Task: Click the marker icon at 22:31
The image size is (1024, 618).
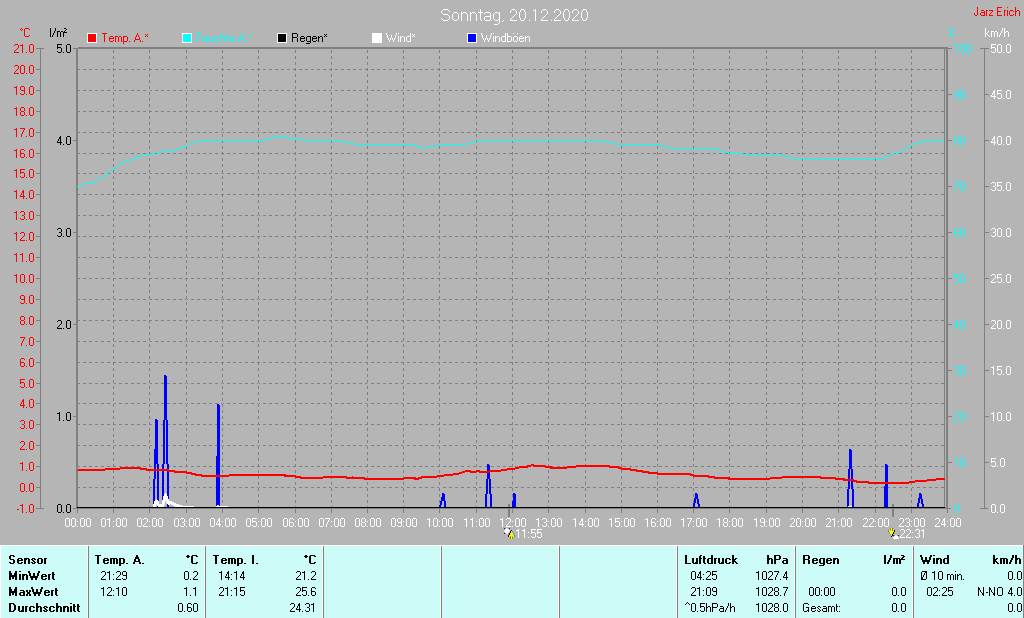Action: 893,534
